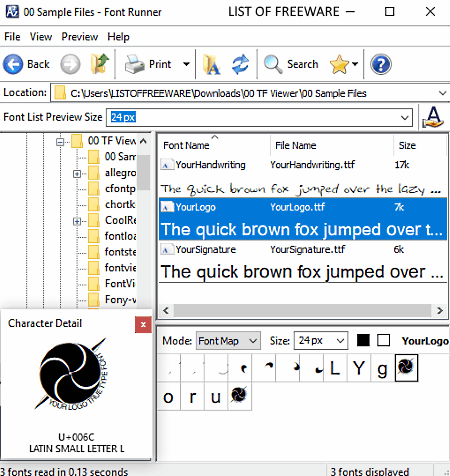Expand the allegro folder node
This screenshot has width=450, height=476.
click(77, 174)
